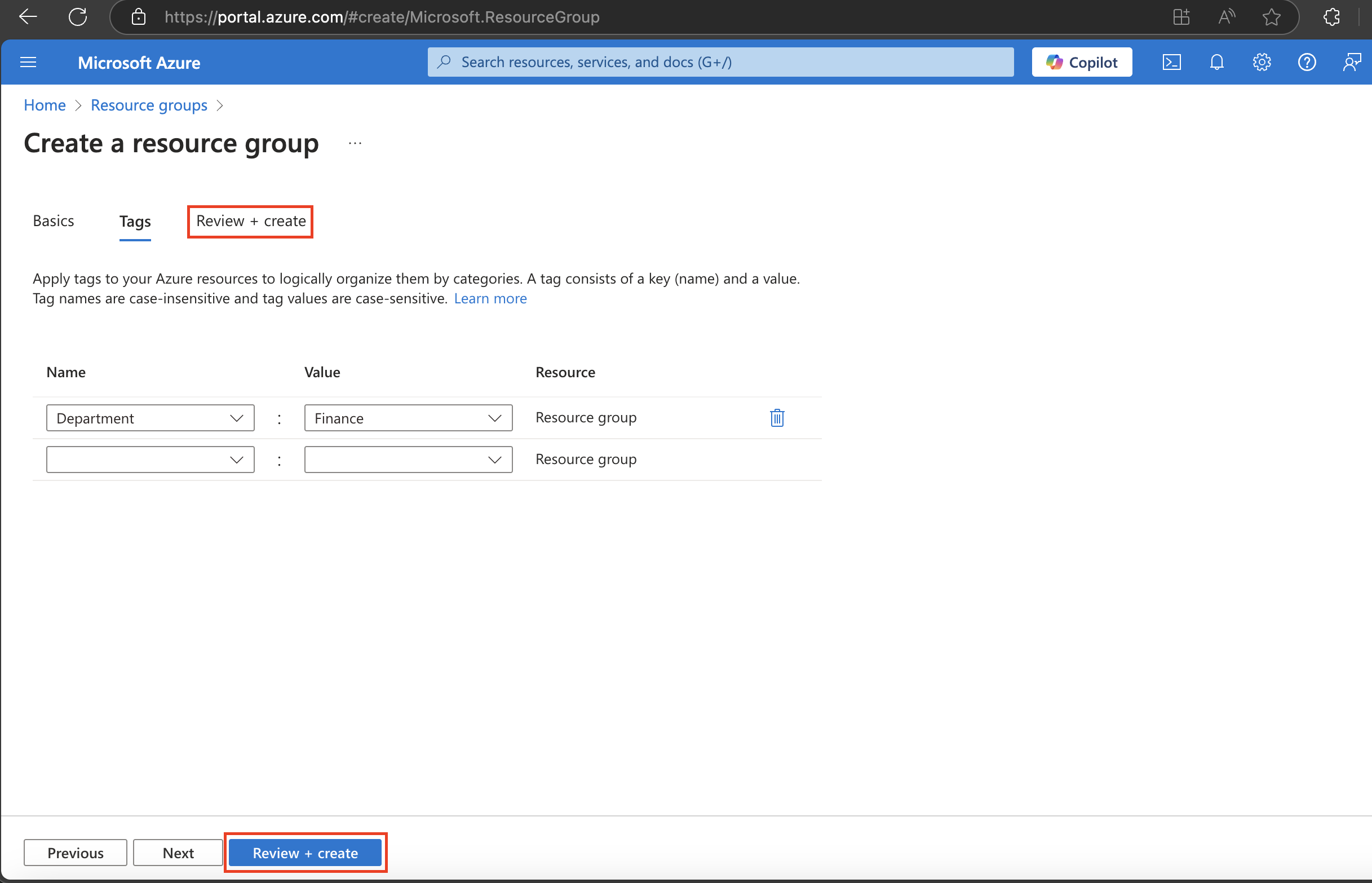Image resolution: width=1372 pixels, height=883 pixels.
Task: Select the Value column header
Action: click(322, 372)
